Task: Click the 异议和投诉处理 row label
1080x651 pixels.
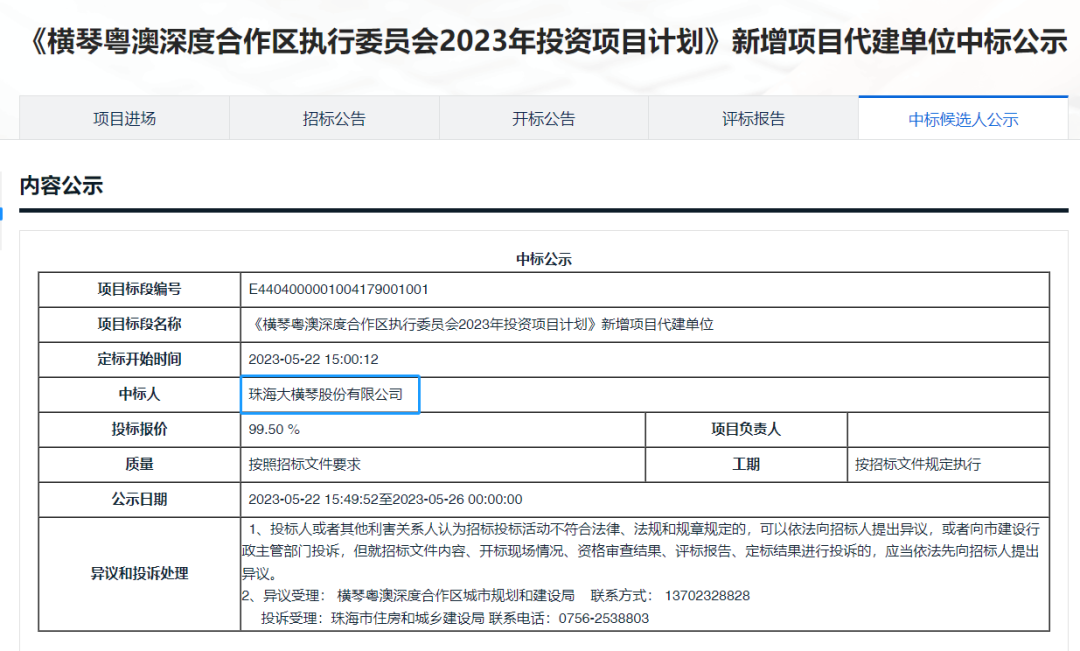Action: pyautogui.click(x=139, y=573)
